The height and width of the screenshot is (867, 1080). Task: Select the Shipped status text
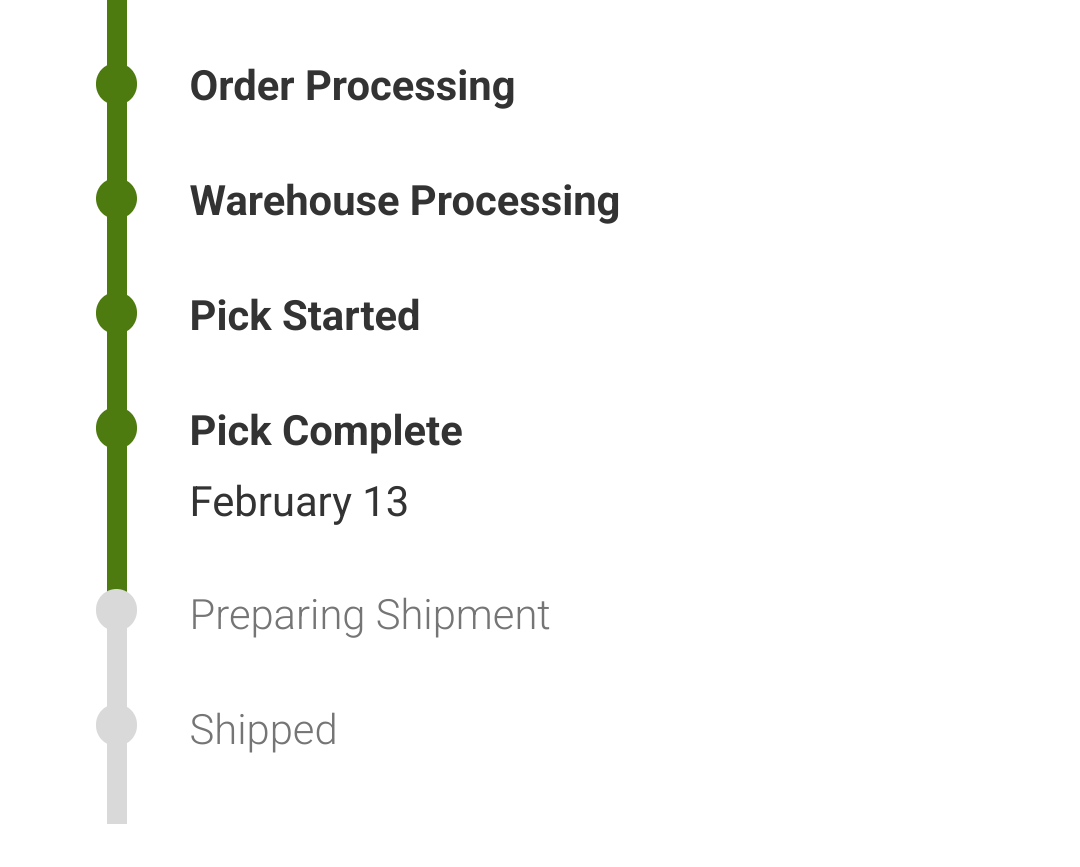coord(263,730)
